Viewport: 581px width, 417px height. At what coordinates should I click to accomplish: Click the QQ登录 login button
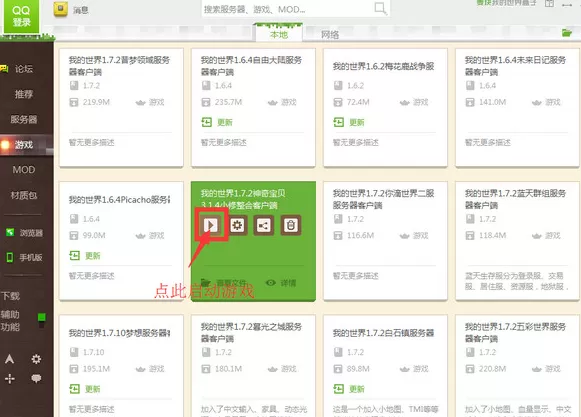(21, 16)
